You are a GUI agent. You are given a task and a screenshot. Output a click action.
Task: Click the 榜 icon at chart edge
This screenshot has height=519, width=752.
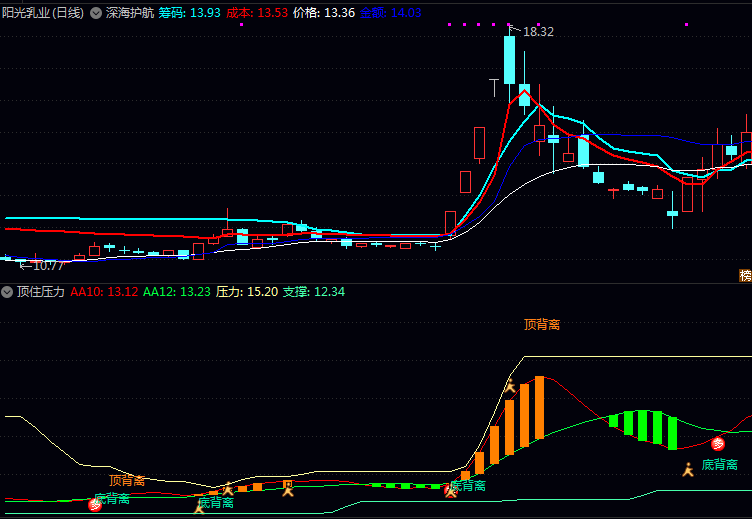(x=745, y=275)
